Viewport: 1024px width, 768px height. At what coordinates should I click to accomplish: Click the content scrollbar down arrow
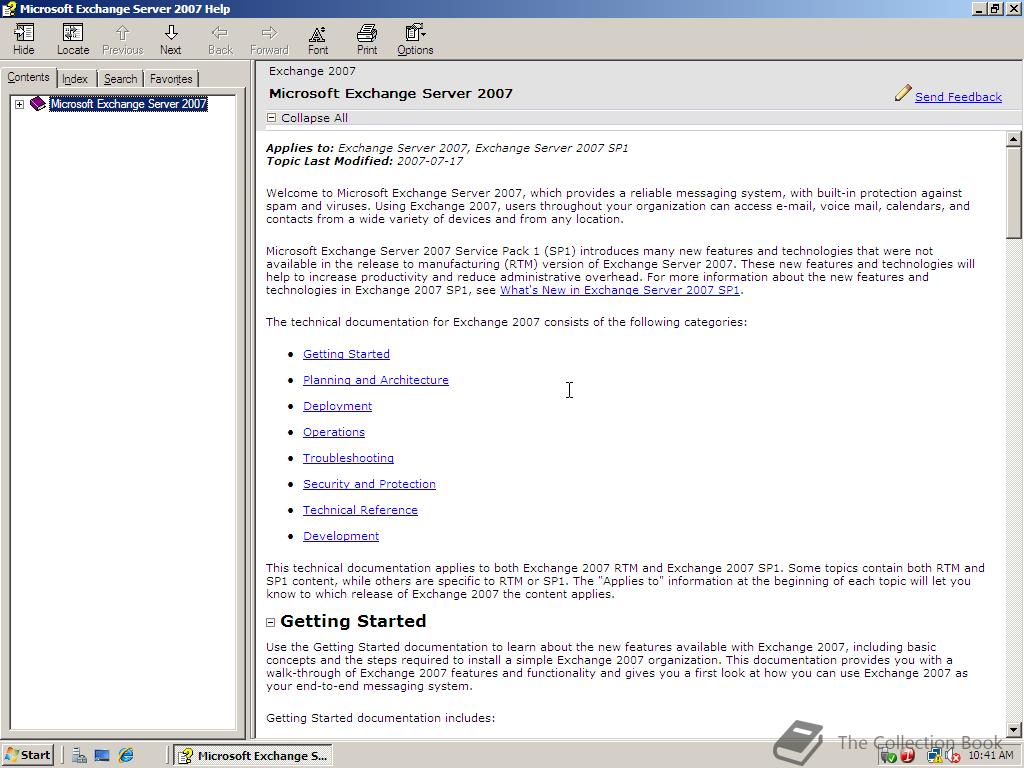point(1013,729)
